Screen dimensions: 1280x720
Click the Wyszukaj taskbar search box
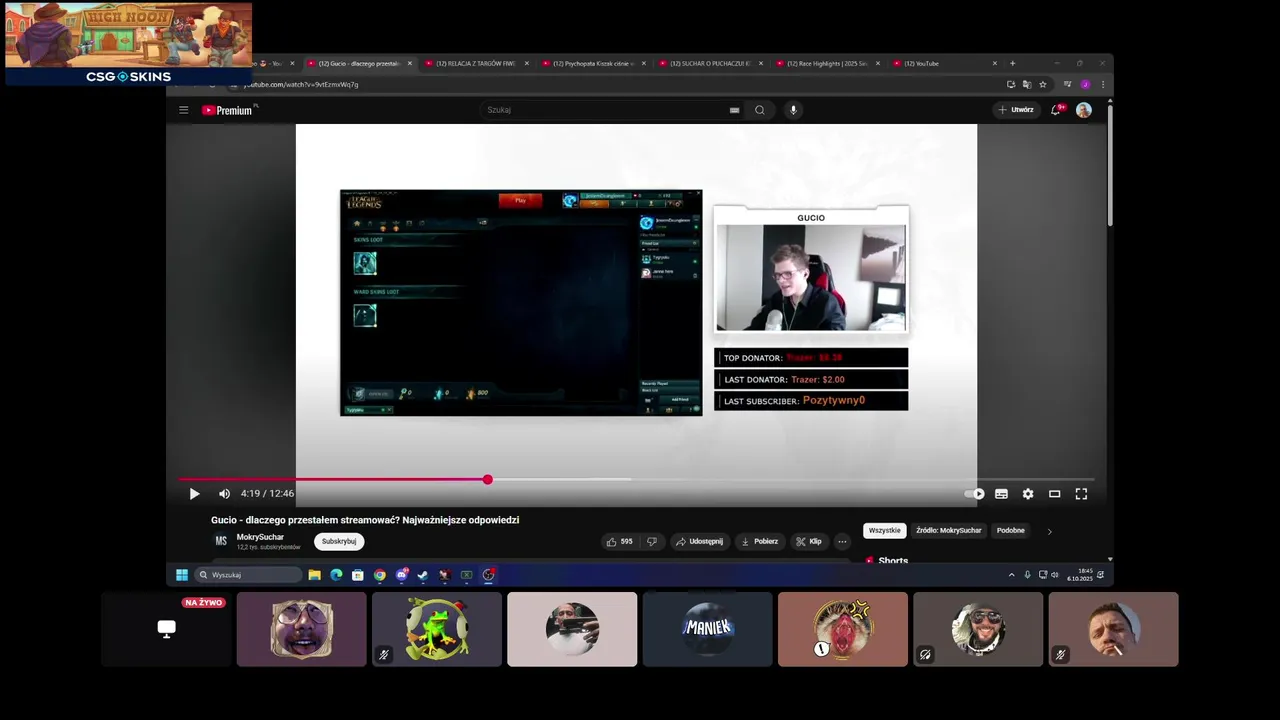[x=248, y=575]
